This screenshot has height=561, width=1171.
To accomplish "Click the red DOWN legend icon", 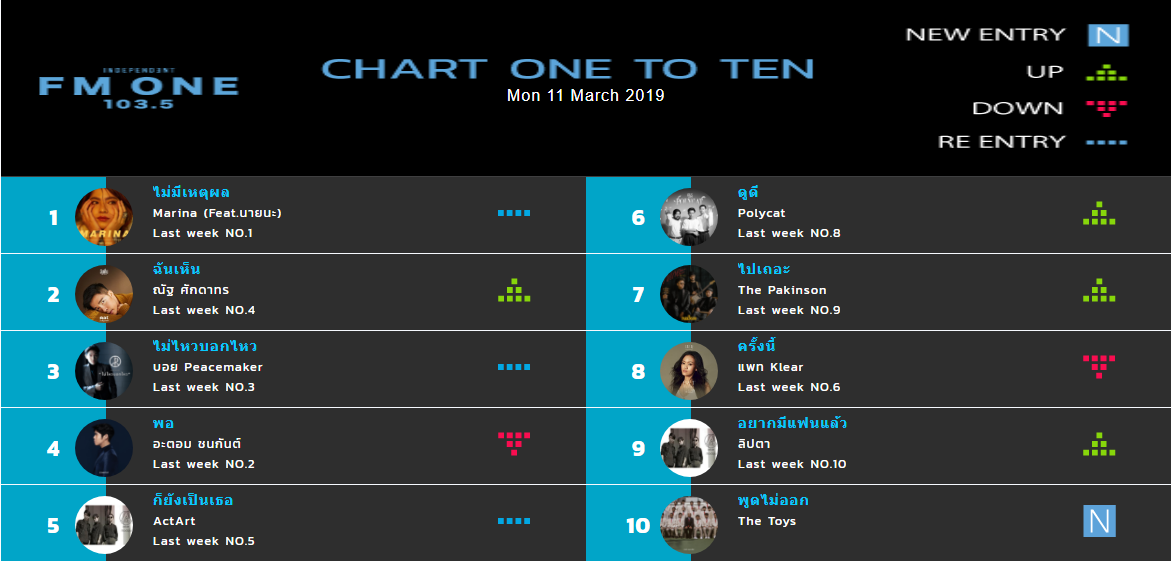I will tap(1106, 108).
